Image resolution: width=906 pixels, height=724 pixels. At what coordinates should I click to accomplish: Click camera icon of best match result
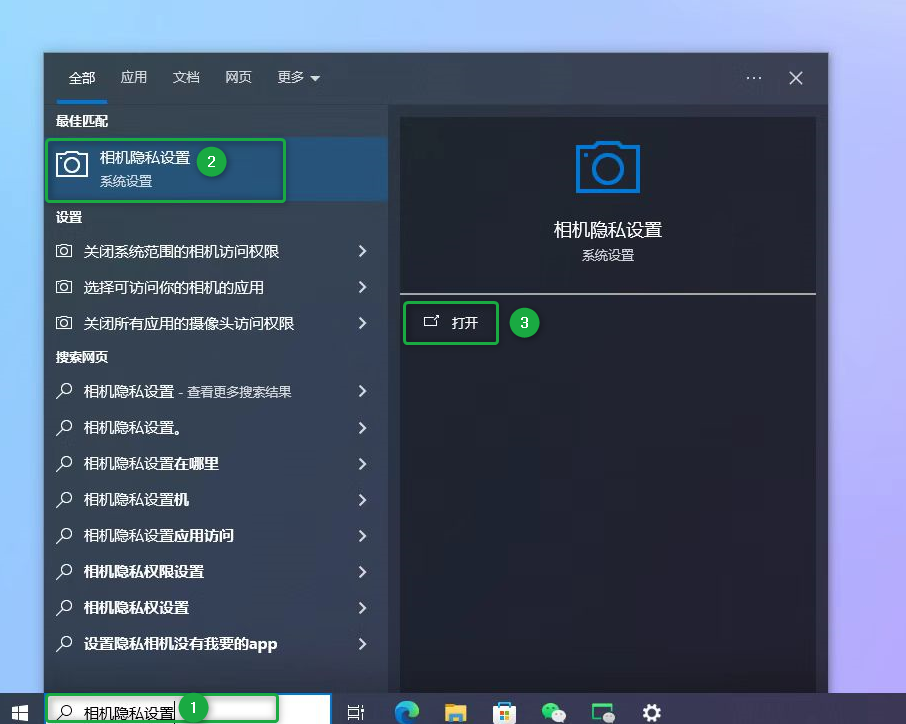(72, 164)
